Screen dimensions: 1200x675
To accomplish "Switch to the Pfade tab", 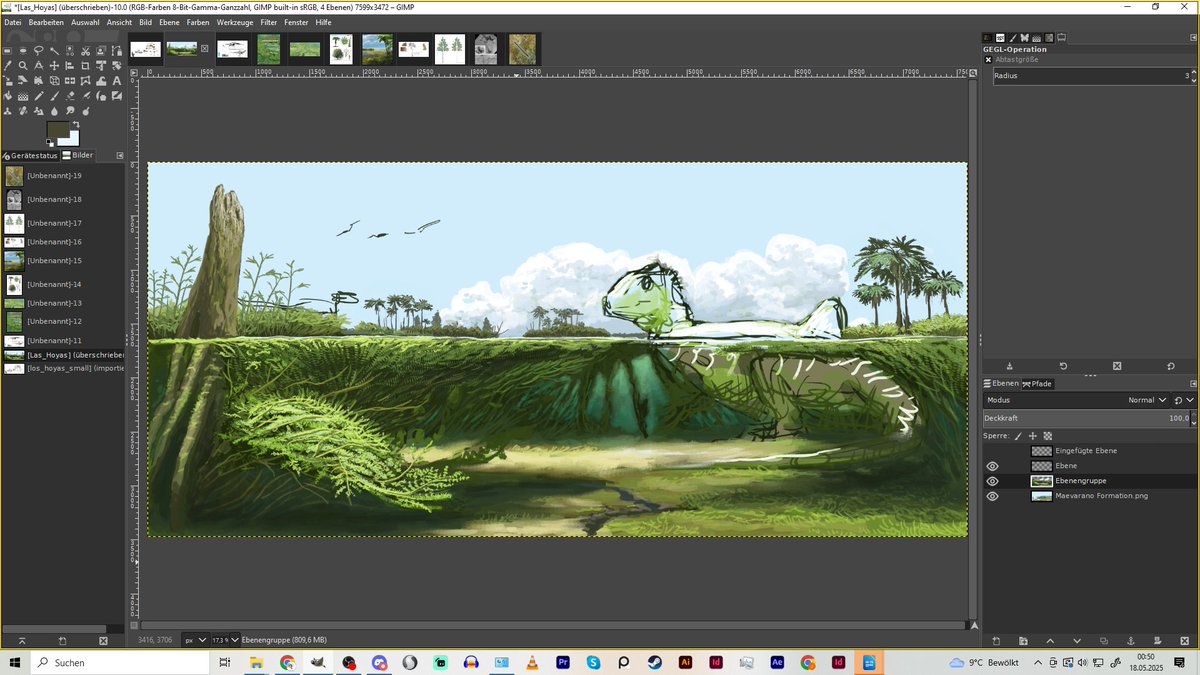I will click(1037, 384).
